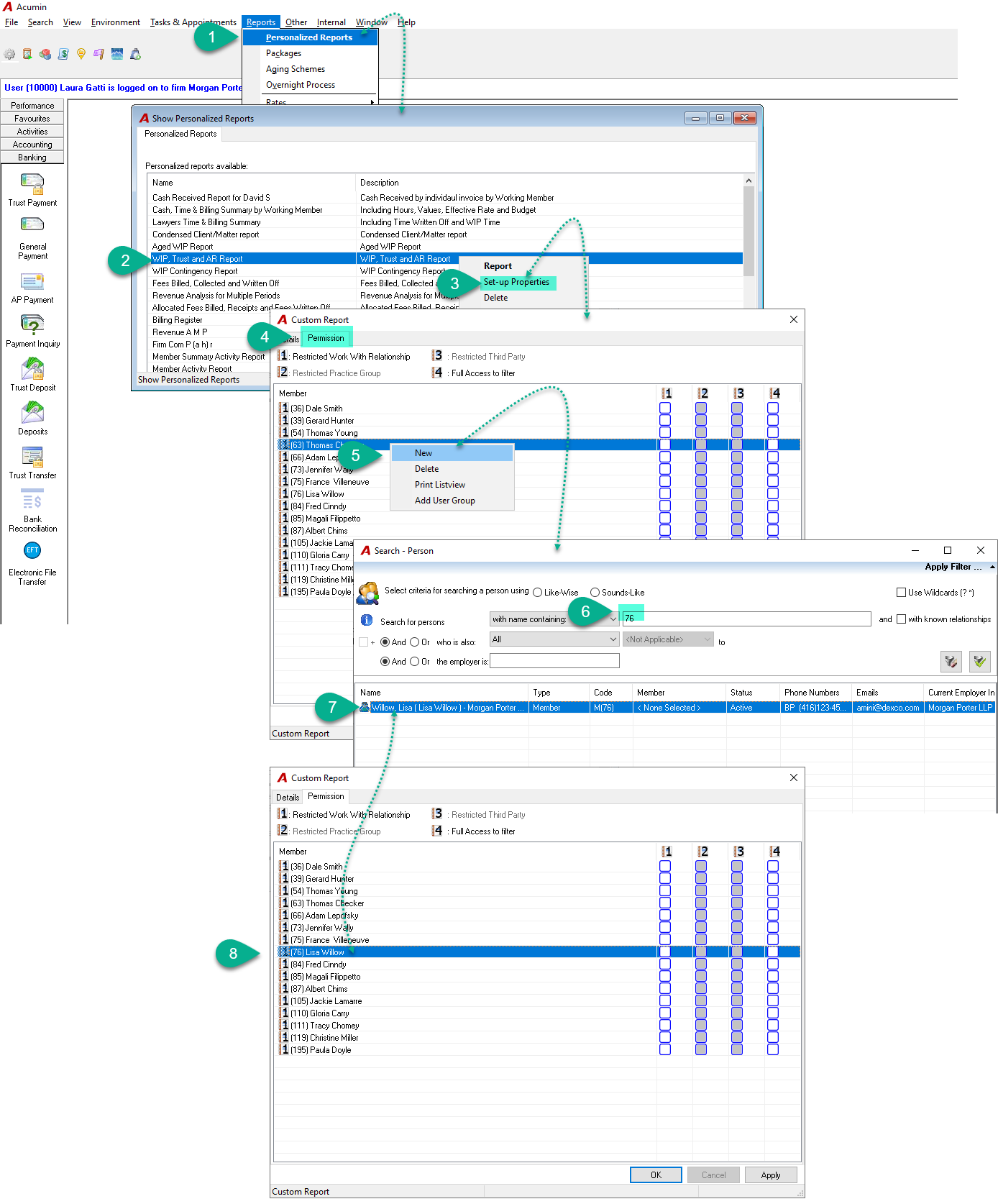
Task: Open the Trust Payment shortcut icon
Action: 32,184
